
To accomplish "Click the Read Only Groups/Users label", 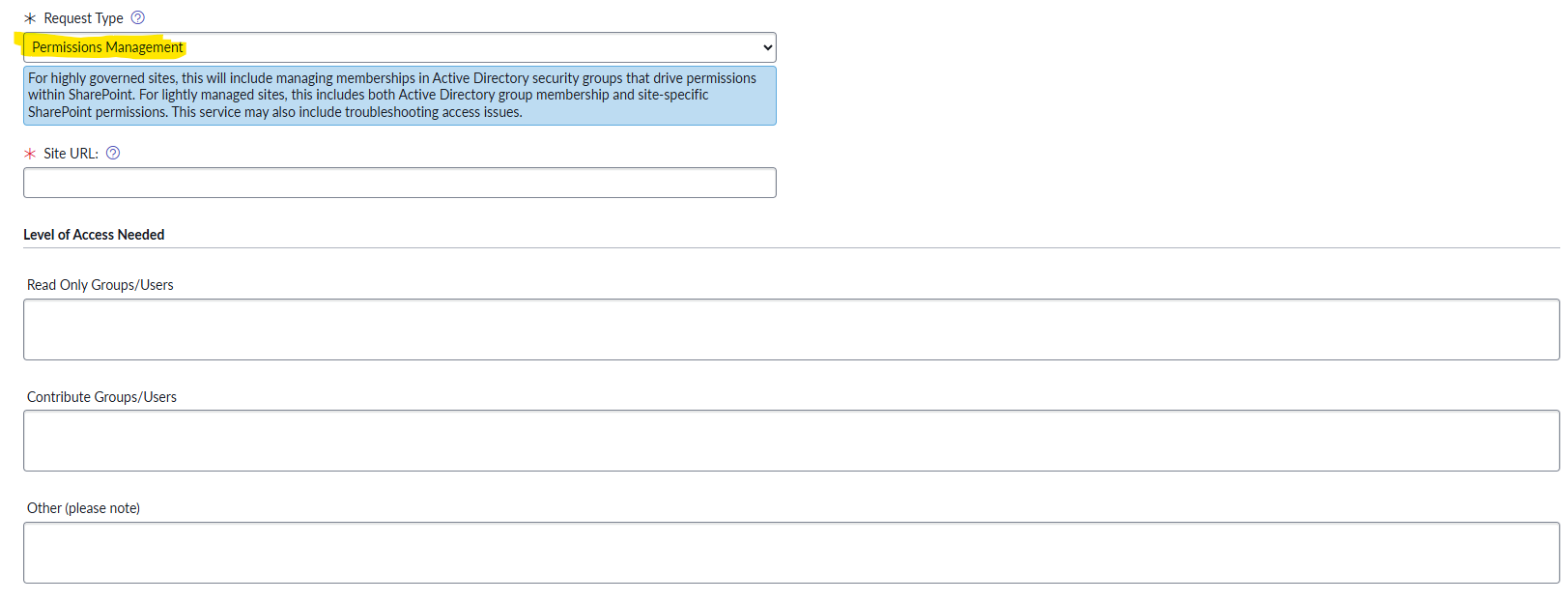I will pos(100,285).
